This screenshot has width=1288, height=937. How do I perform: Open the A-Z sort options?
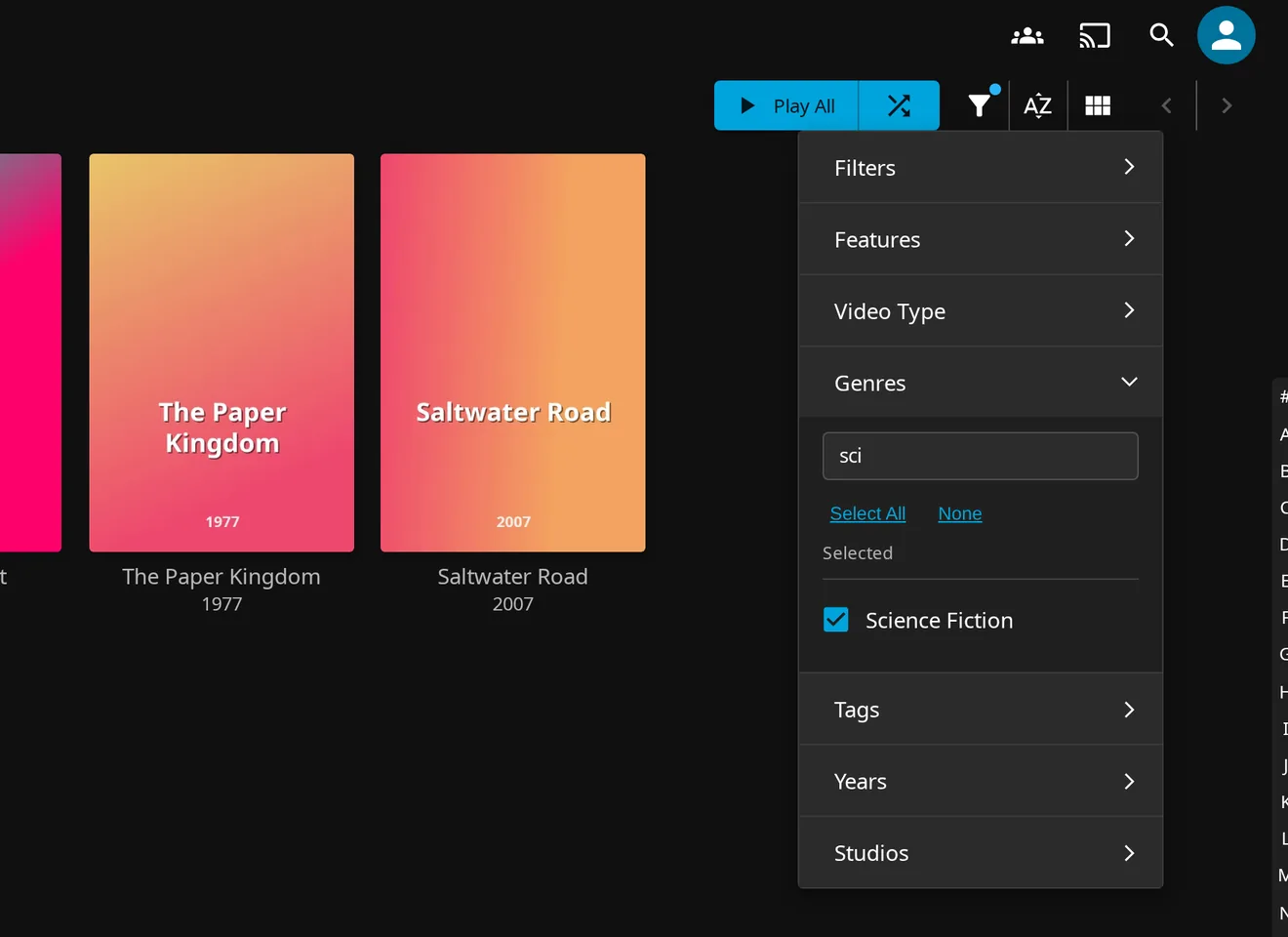[1038, 105]
